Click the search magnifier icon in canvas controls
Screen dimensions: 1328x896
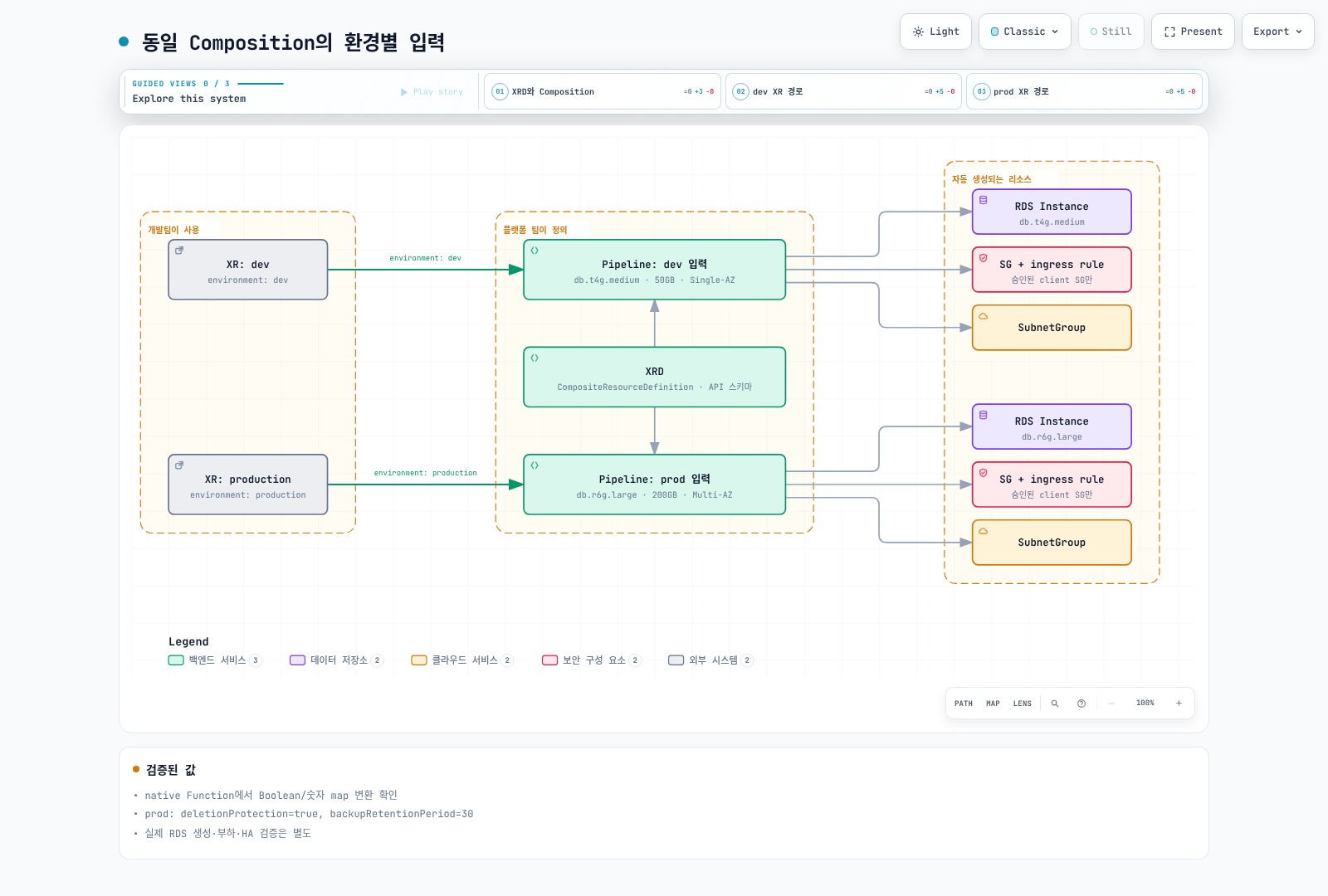(x=1055, y=704)
